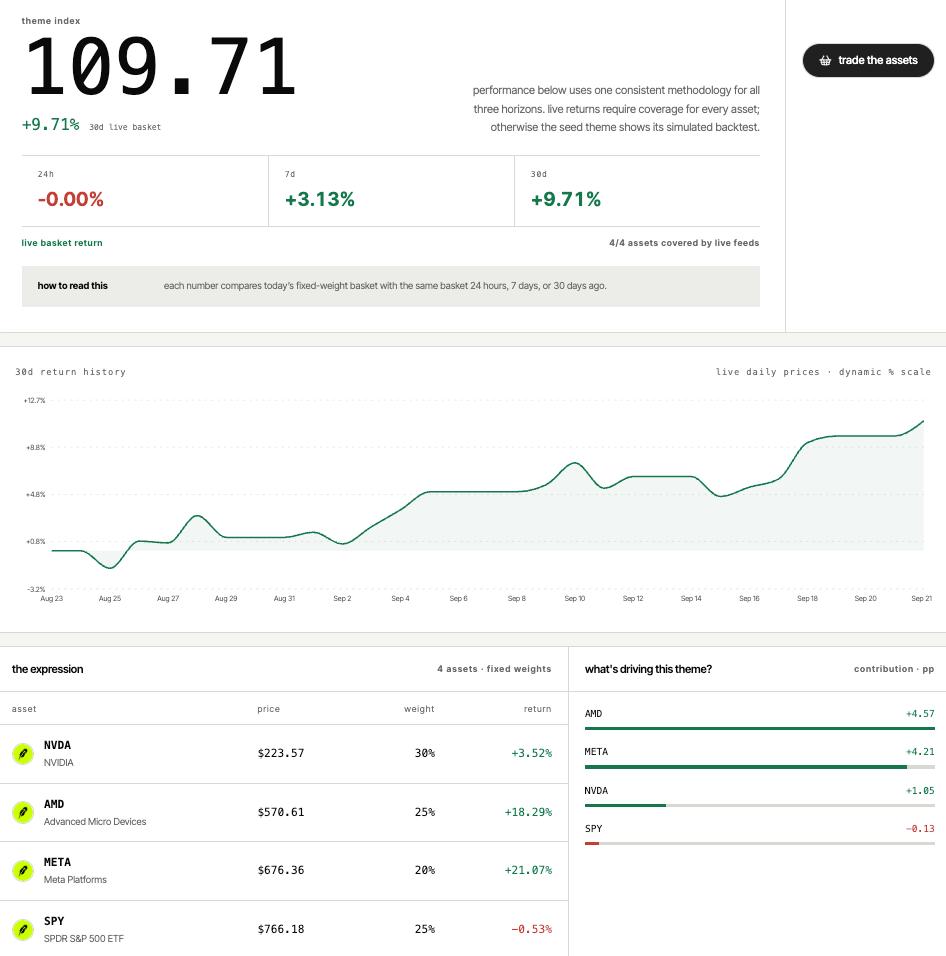Click the how to read this label
The height and width of the screenshot is (956, 946).
tap(73, 285)
